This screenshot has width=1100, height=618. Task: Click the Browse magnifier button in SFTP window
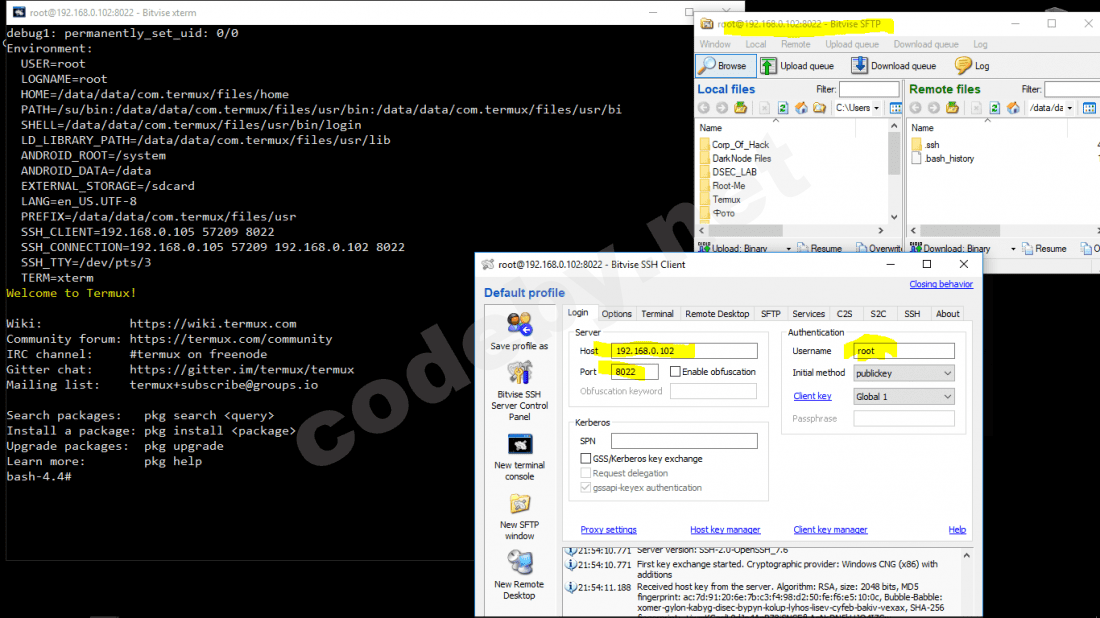coord(725,66)
